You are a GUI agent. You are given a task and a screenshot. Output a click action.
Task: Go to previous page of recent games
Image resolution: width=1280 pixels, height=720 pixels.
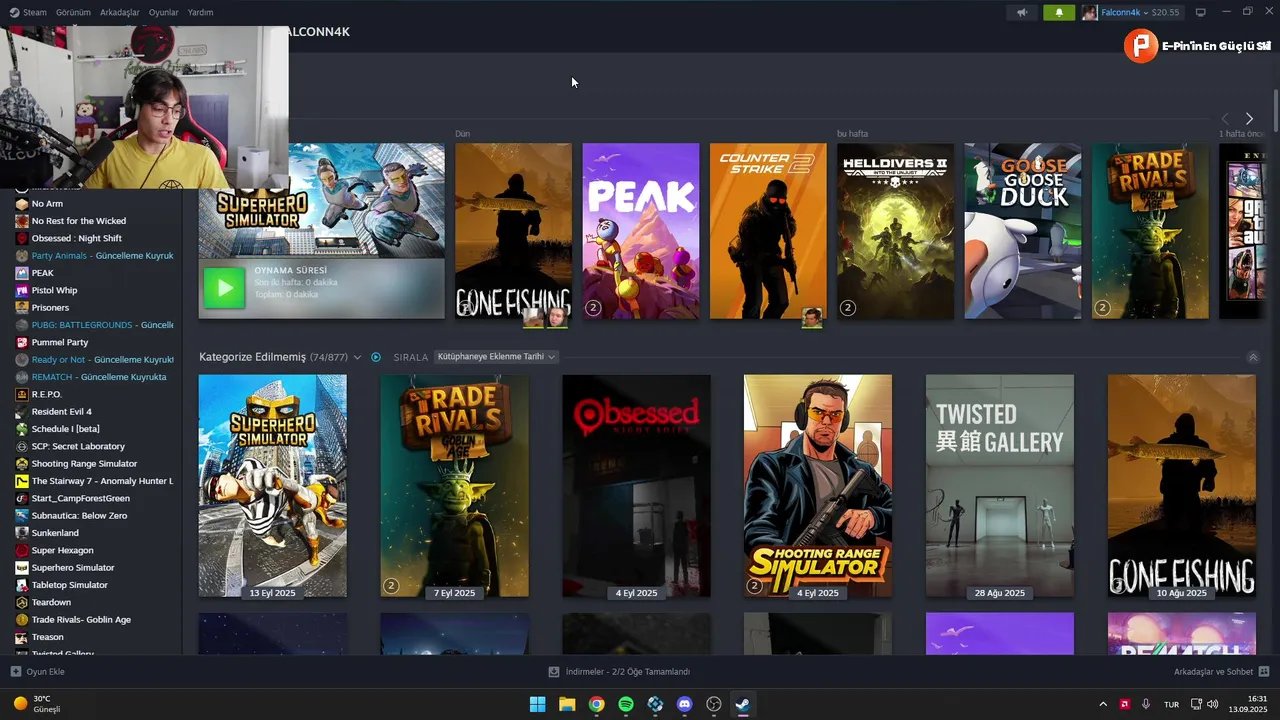[1226, 119]
